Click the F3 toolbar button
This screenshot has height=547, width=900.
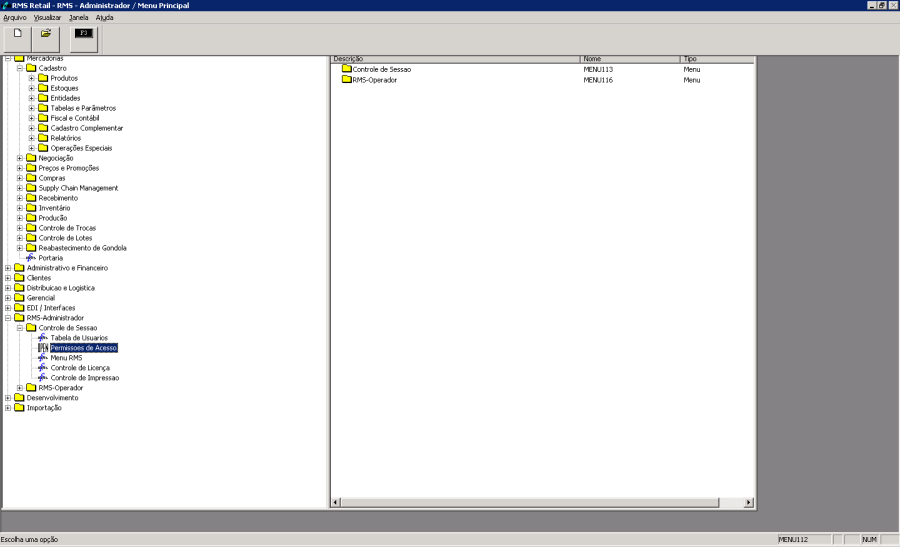tap(84, 40)
